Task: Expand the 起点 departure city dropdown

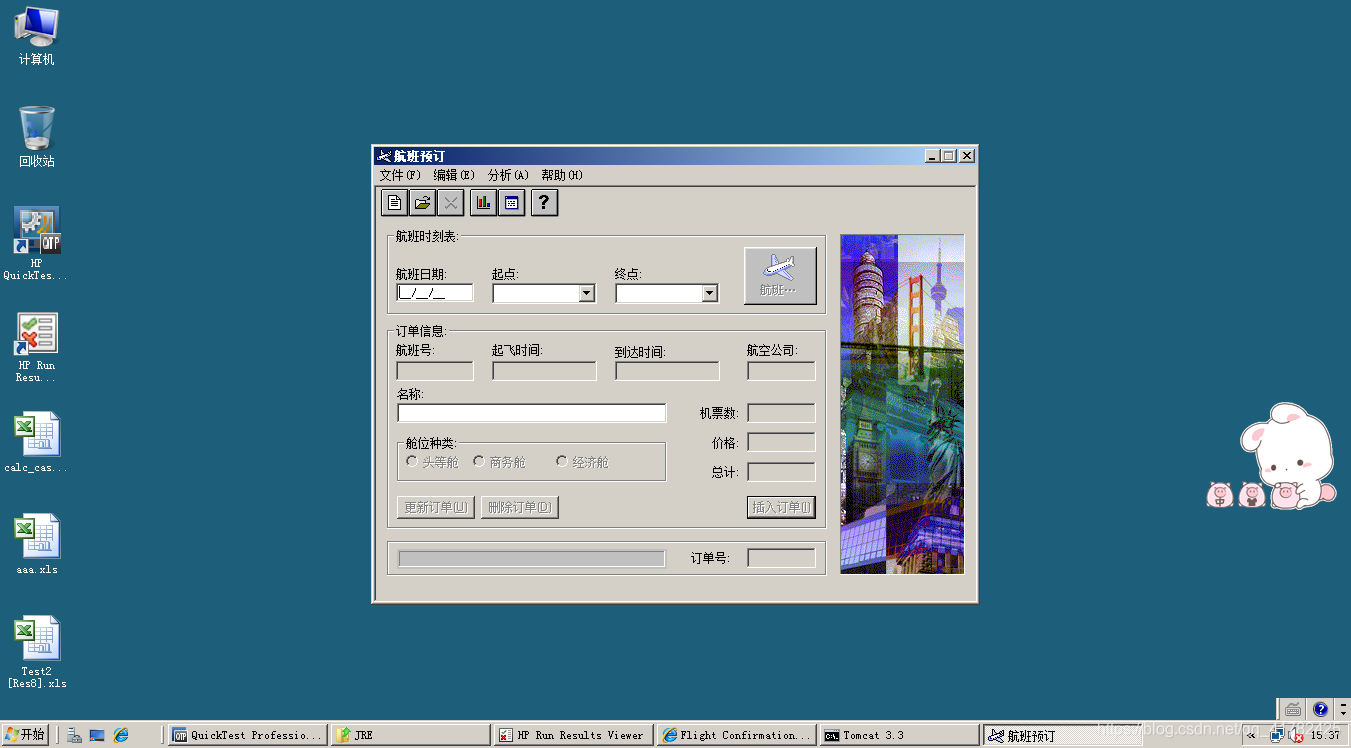Action: pyautogui.click(x=585, y=293)
